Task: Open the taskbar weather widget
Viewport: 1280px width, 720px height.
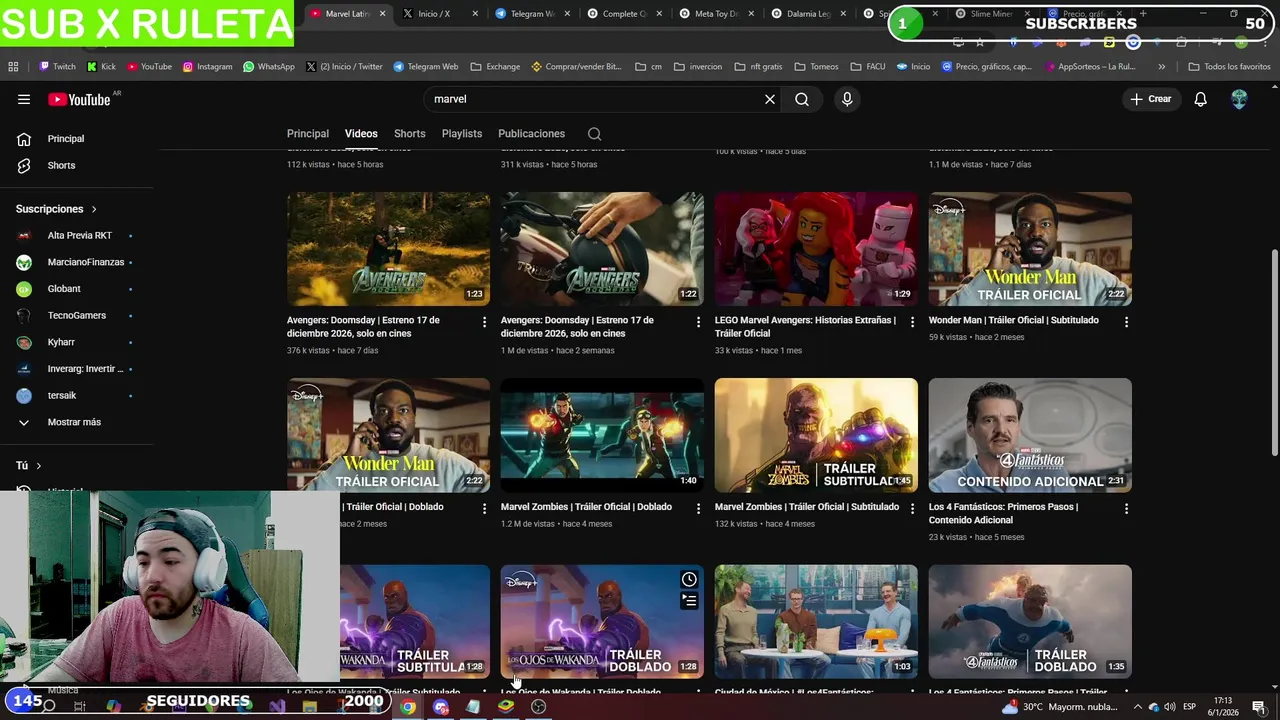Action: coord(1058,707)
